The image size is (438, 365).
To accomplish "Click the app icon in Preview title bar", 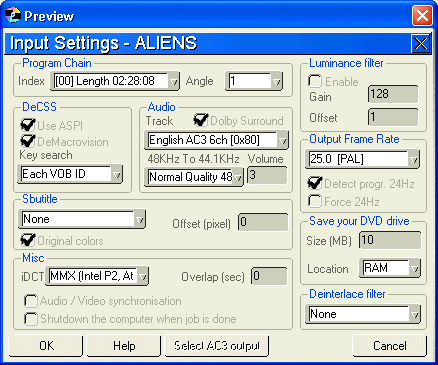I will pyautogui.click(x=13, y=15).
